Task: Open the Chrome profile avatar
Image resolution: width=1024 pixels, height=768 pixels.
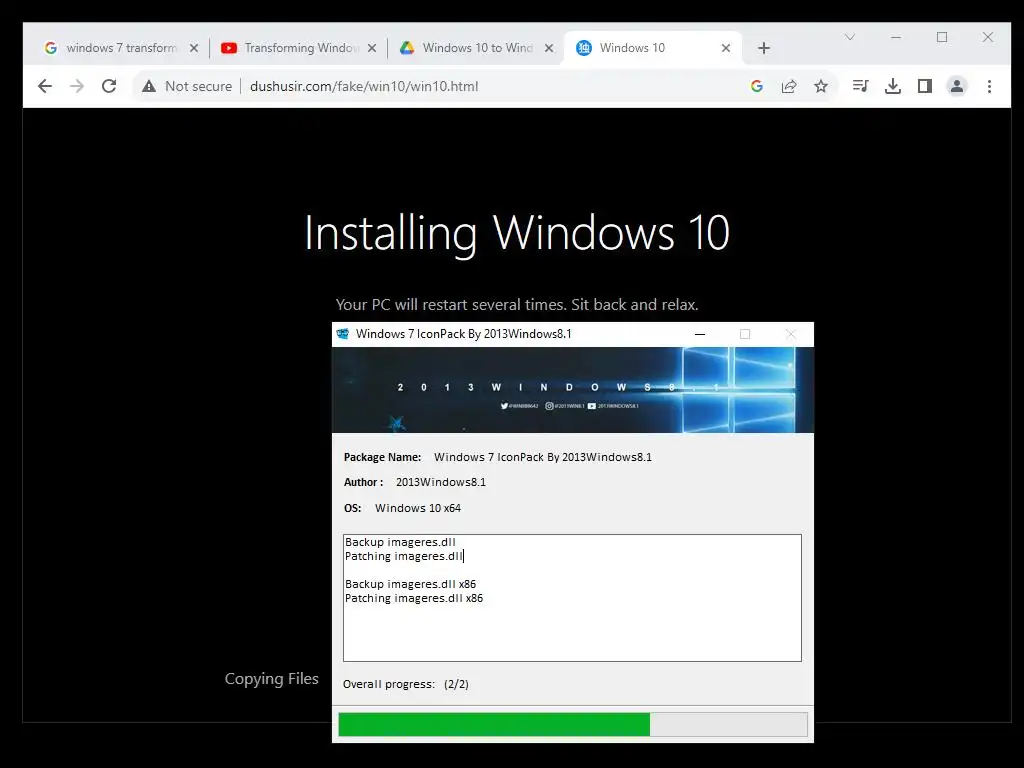Action: (957, 86)
